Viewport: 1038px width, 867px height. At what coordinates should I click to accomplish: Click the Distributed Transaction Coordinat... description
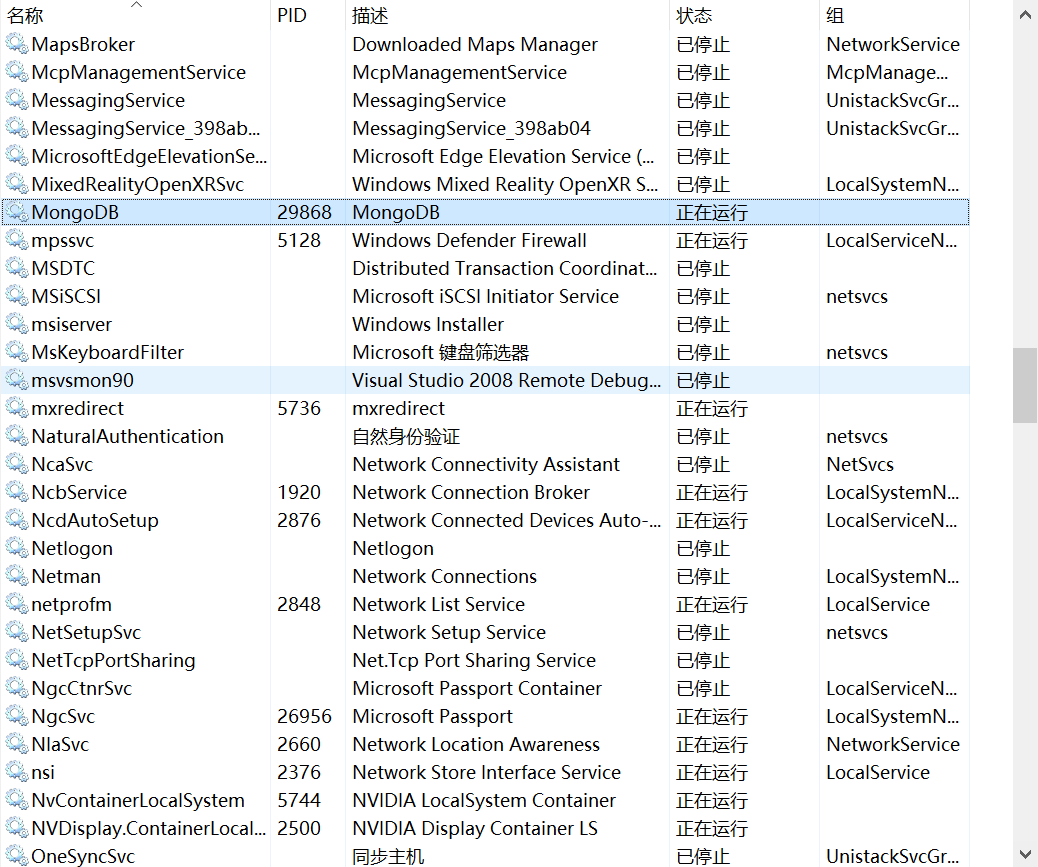[x=504, y=268]
